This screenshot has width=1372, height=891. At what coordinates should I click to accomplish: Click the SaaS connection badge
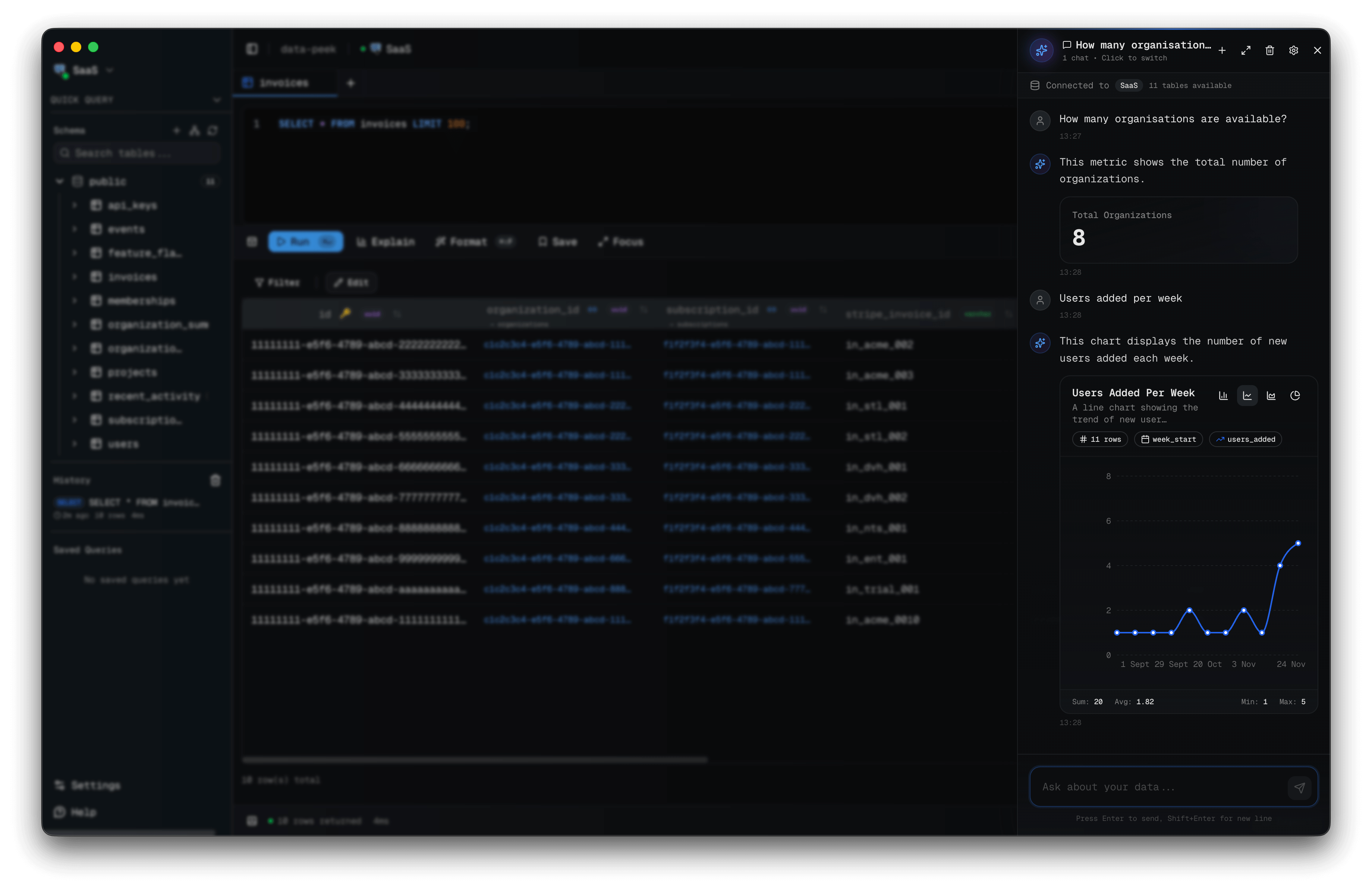(1128, 85)
